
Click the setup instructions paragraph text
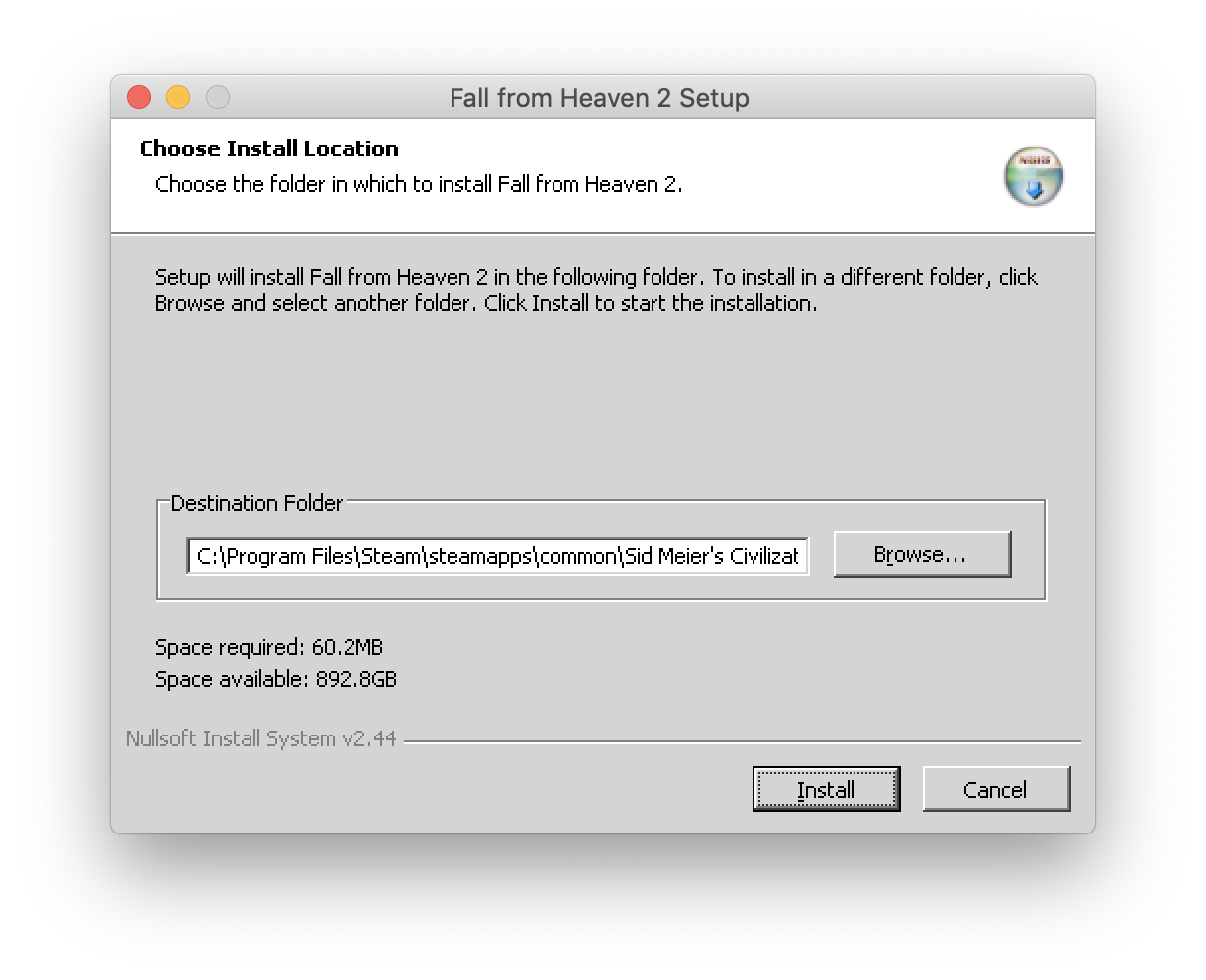coord(596,290)
